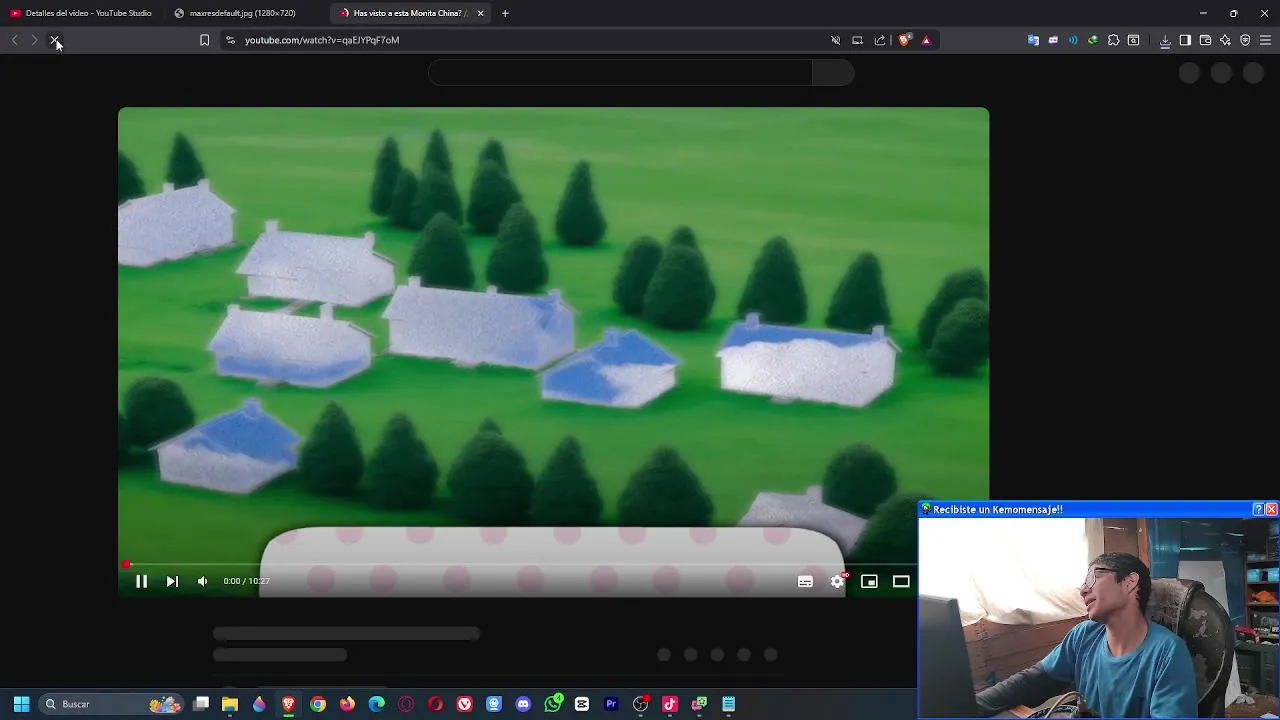
Task: Open the Brave Shields lion icon
Action: click(905, 40)
